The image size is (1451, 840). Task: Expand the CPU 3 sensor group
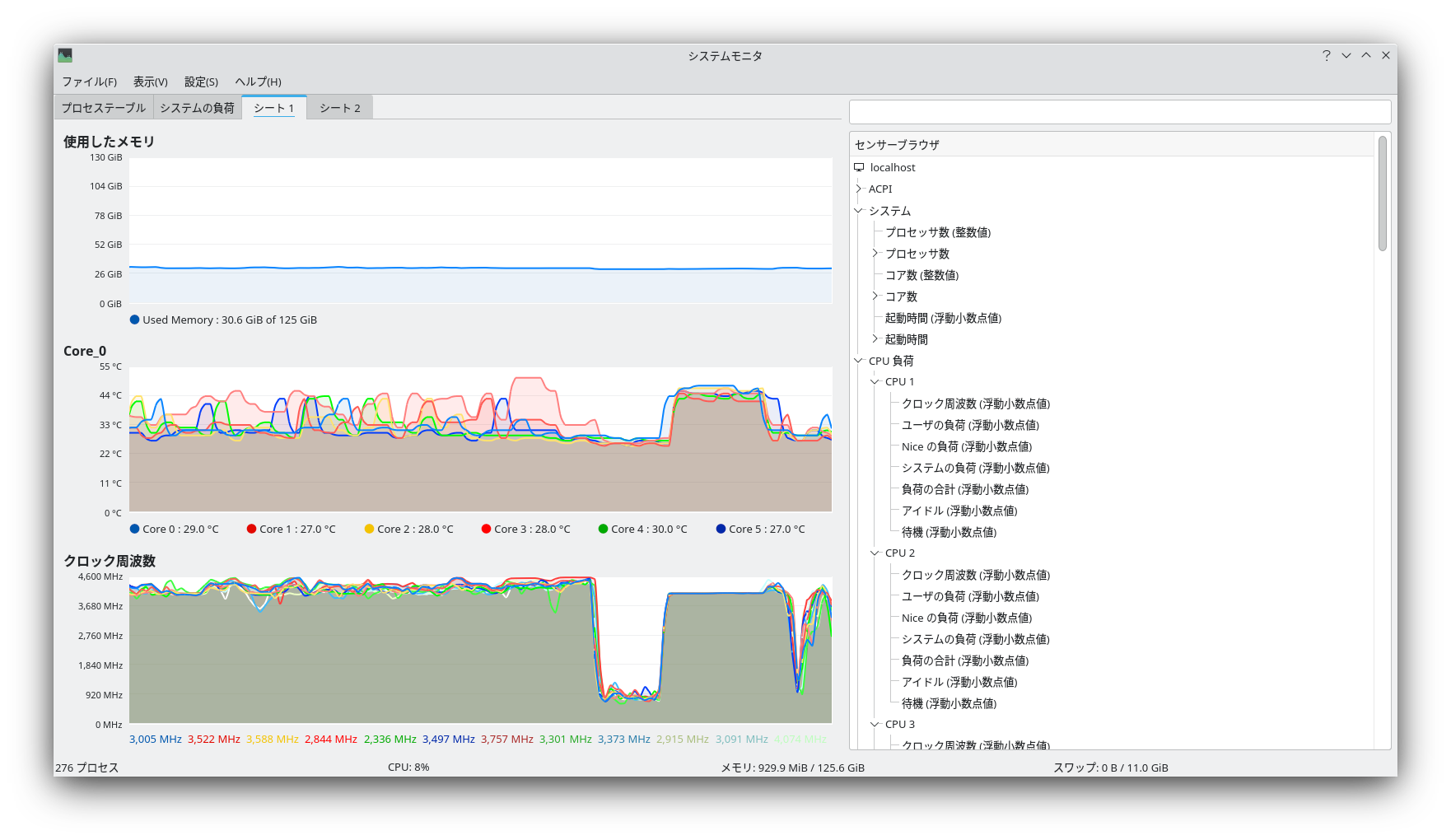pos(875,724)
